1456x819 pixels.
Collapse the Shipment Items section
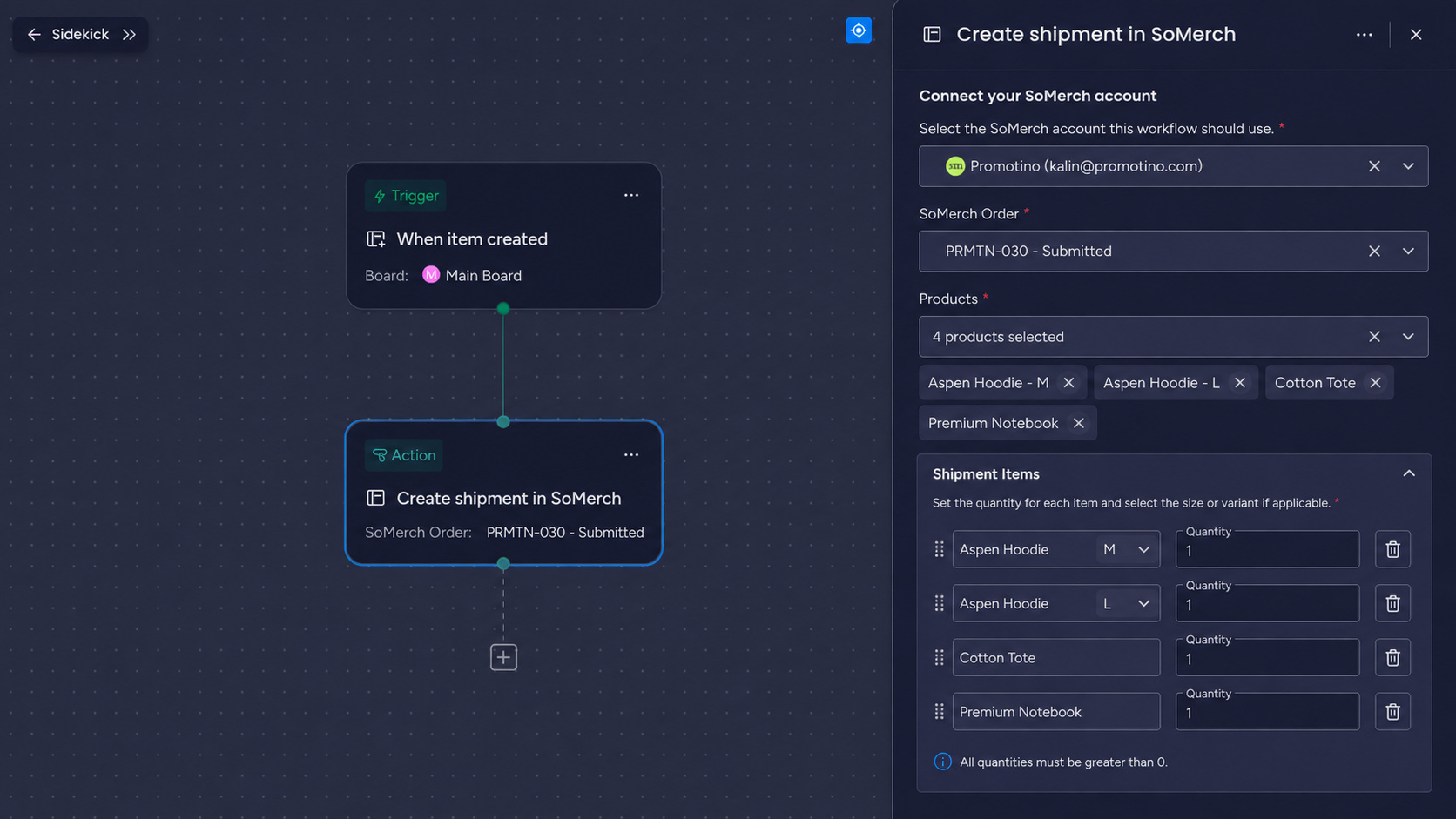pyautogui.click(x=1409, y=473)
